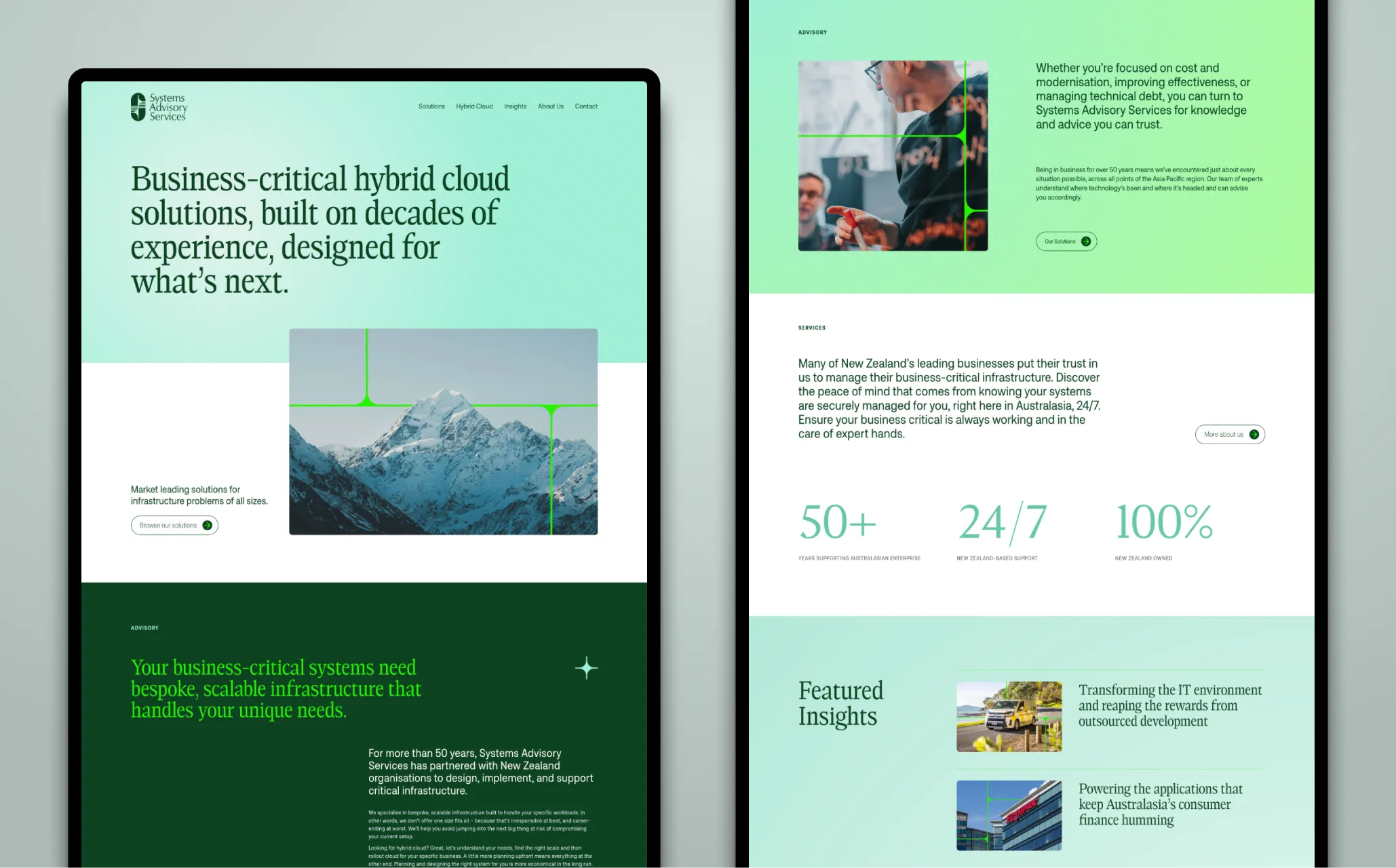Viewport: 1396px width, 868px height.
Task: Open the whiteboard team photo
Action: 893,156
